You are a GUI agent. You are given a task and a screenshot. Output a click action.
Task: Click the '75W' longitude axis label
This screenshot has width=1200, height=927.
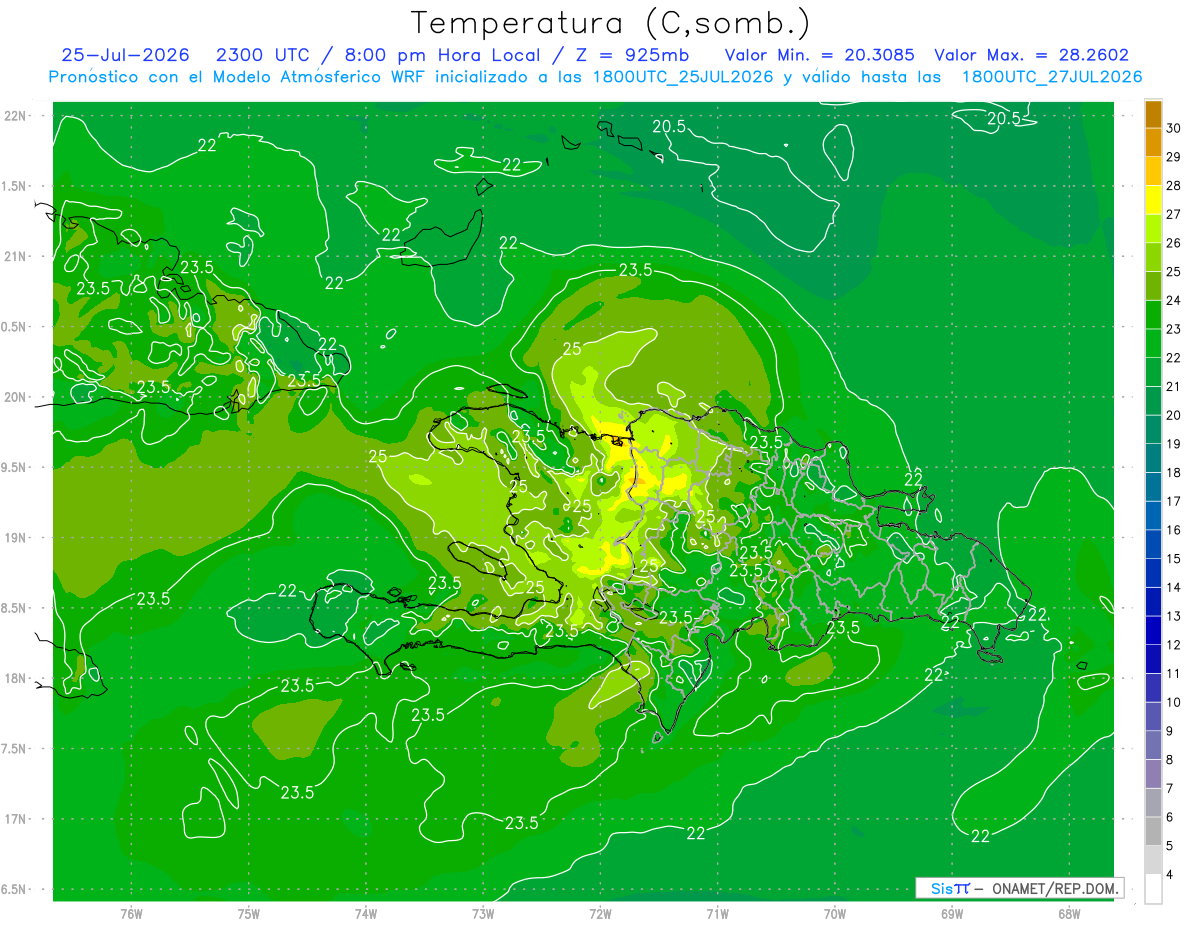tap(248, 913)
